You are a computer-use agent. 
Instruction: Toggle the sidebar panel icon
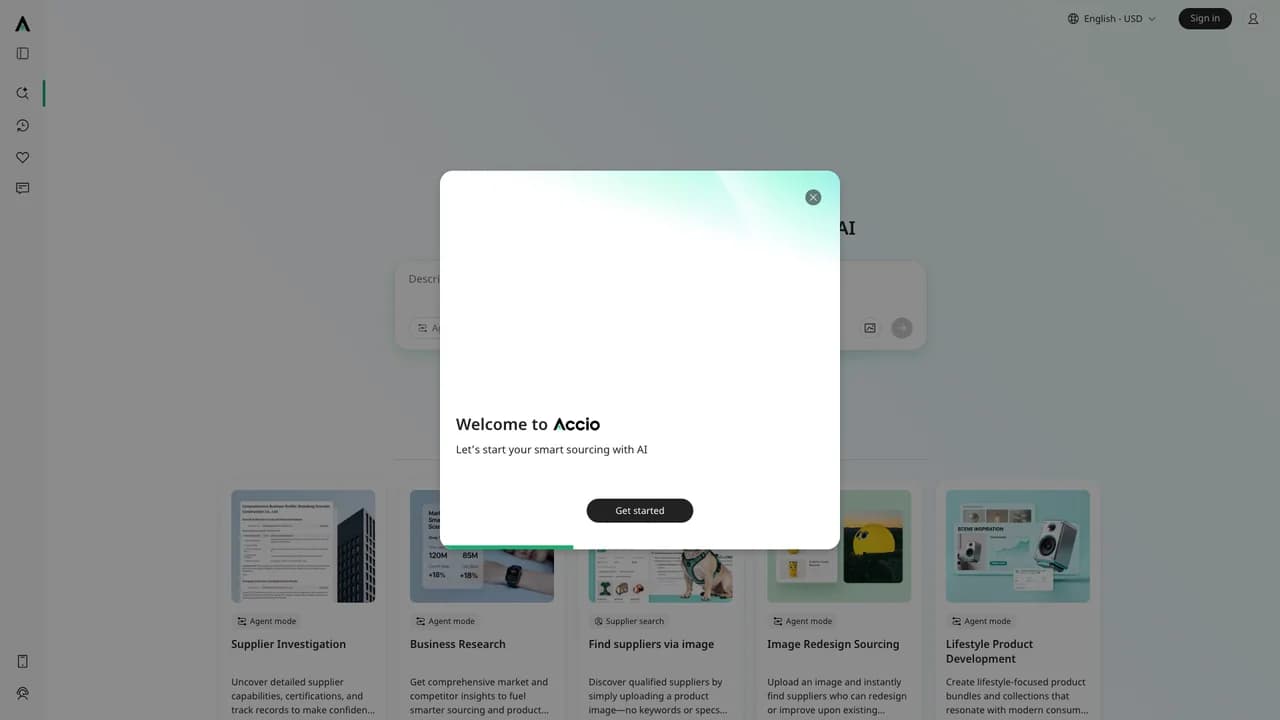(x=23, y=53)
